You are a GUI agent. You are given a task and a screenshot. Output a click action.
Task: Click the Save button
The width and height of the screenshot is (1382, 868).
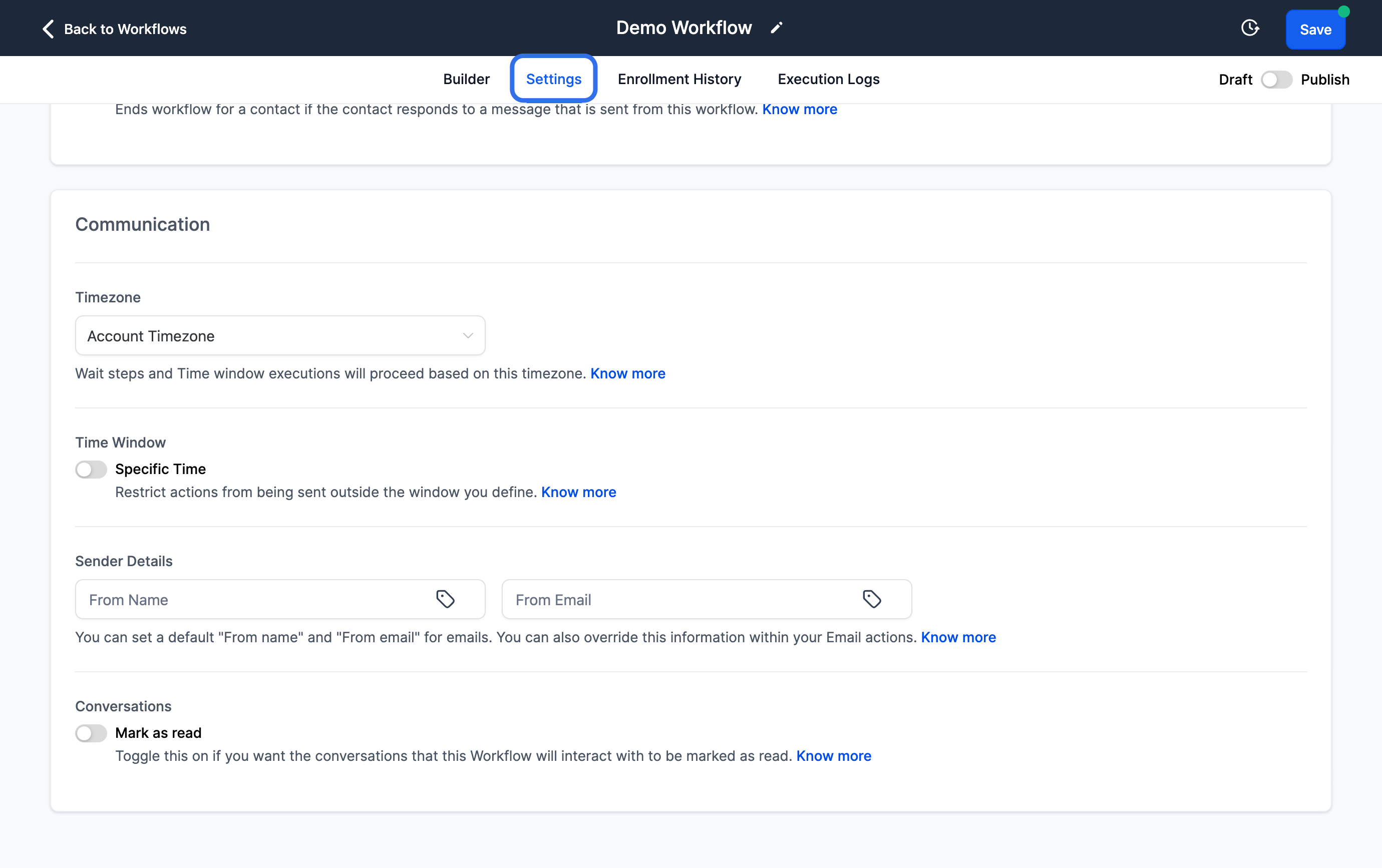[1315, 29]
